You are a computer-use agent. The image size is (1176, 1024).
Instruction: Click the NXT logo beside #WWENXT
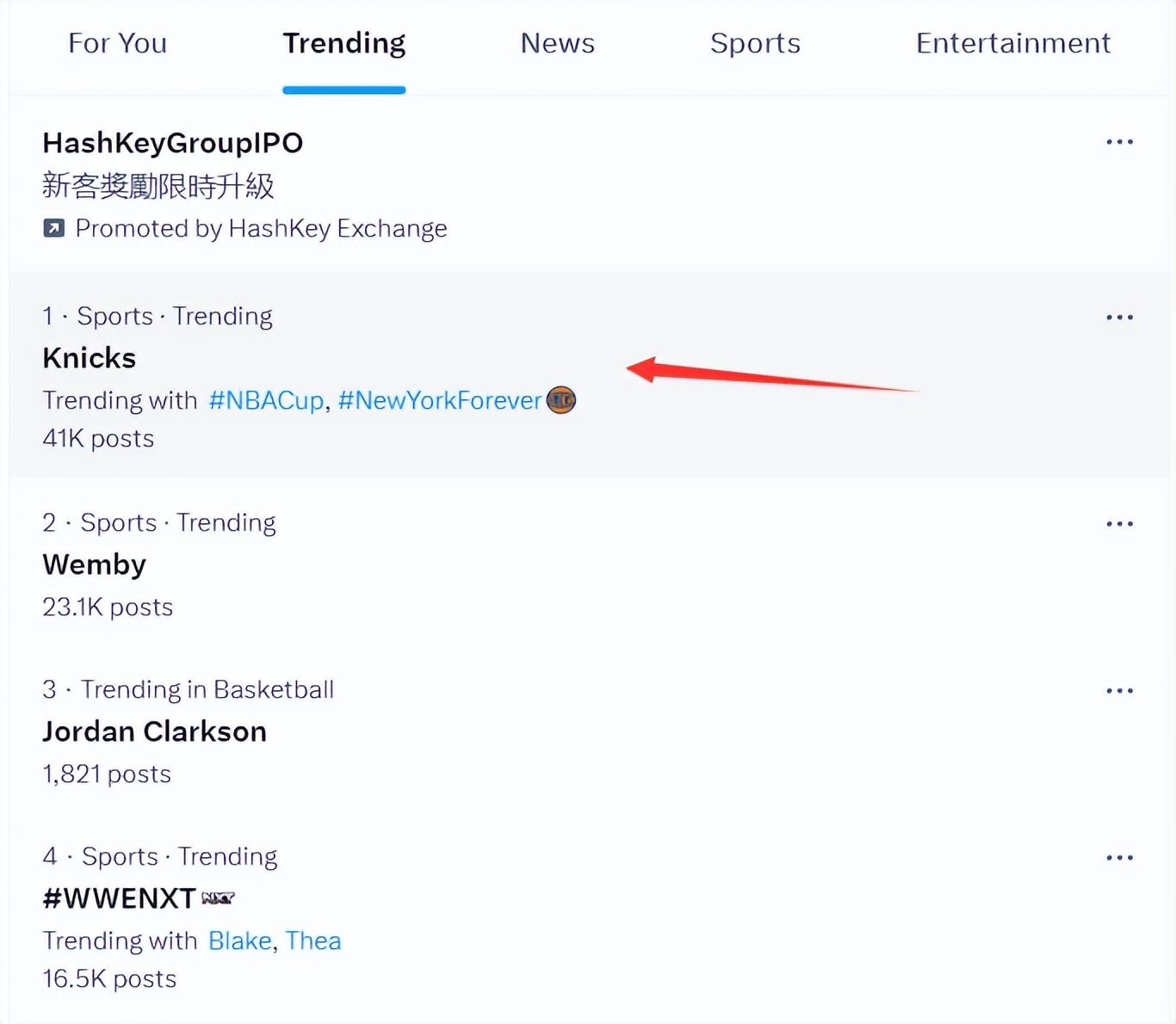(218, 898)
